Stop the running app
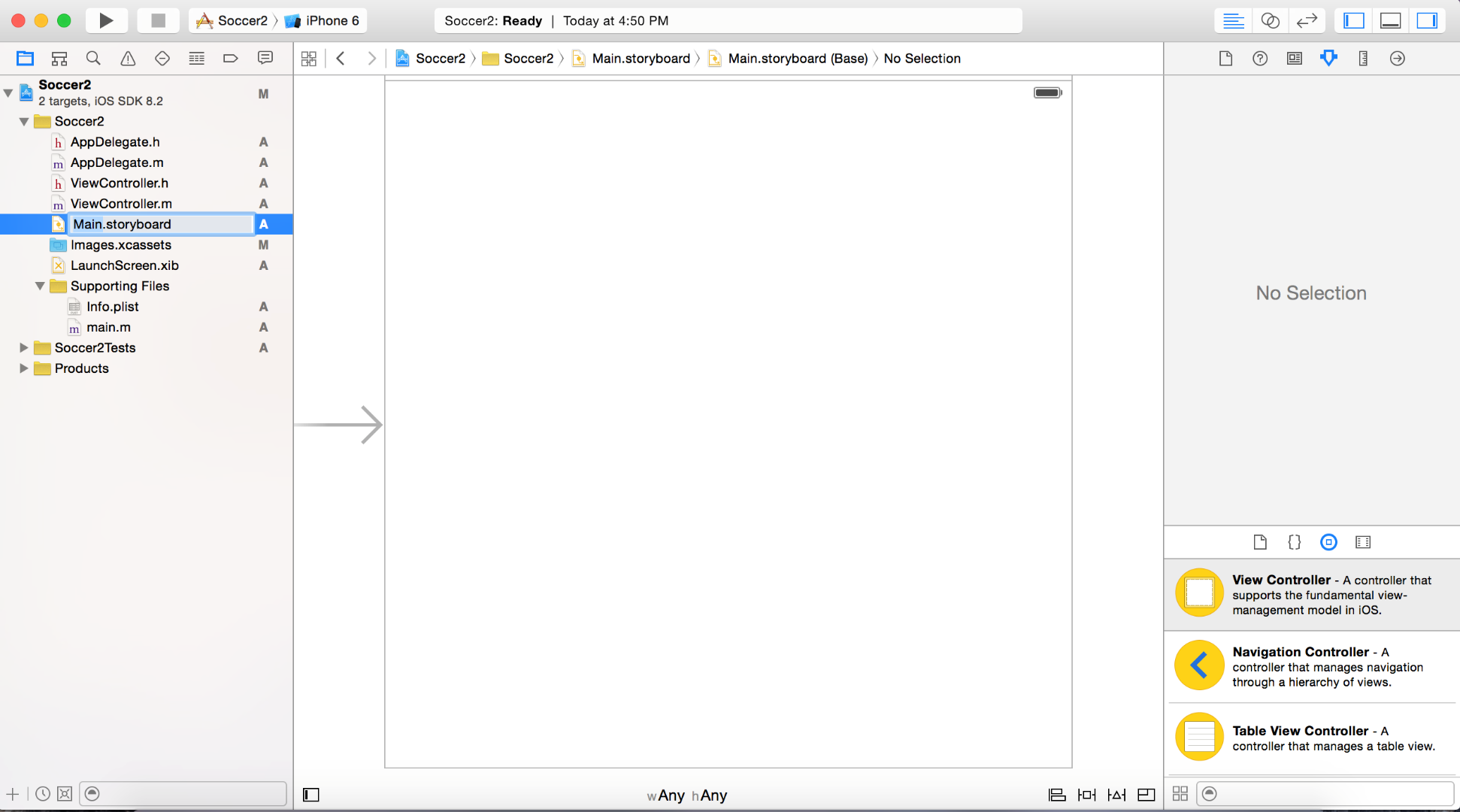The image size is (1460, 812). click(158, 20)
